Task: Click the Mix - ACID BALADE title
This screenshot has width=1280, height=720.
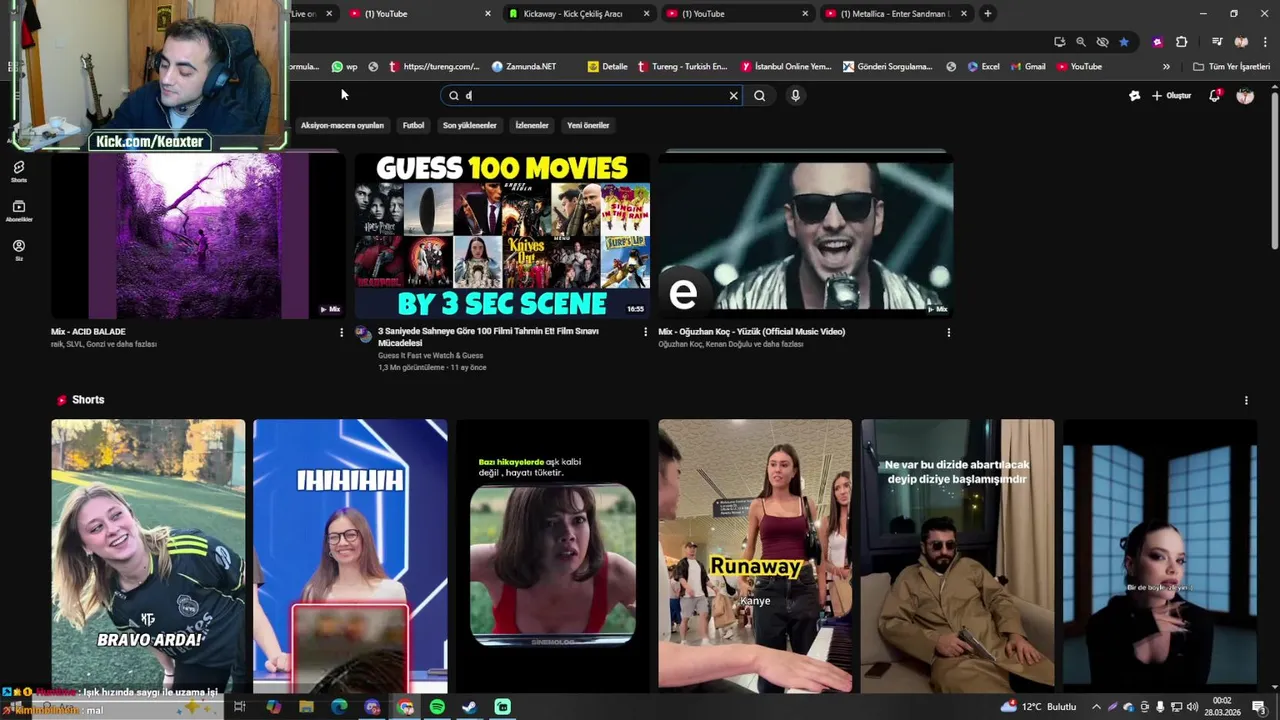Action: click(88, 332)
